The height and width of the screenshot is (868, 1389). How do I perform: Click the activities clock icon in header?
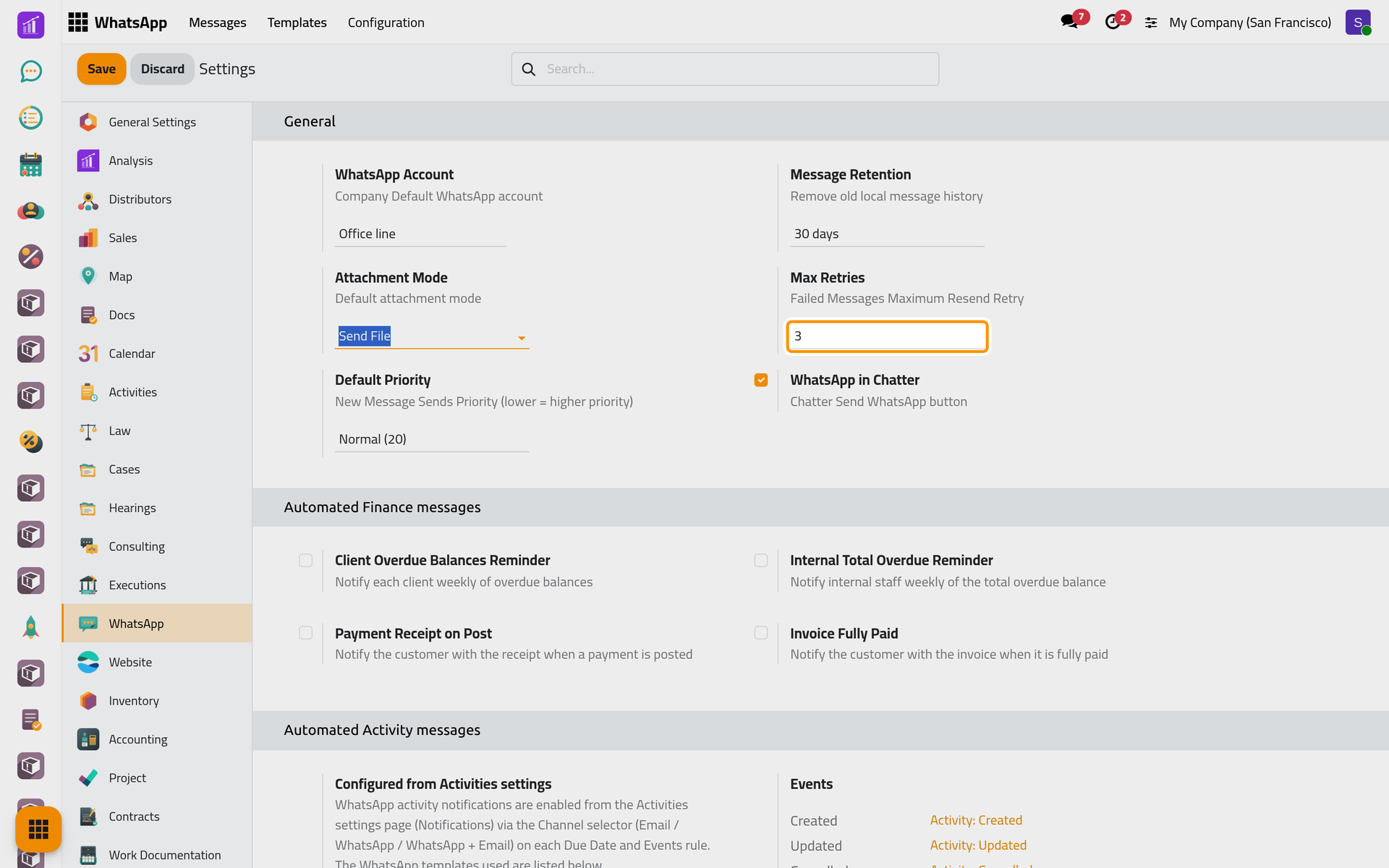pyautogui.click(x=1113, y=22)
